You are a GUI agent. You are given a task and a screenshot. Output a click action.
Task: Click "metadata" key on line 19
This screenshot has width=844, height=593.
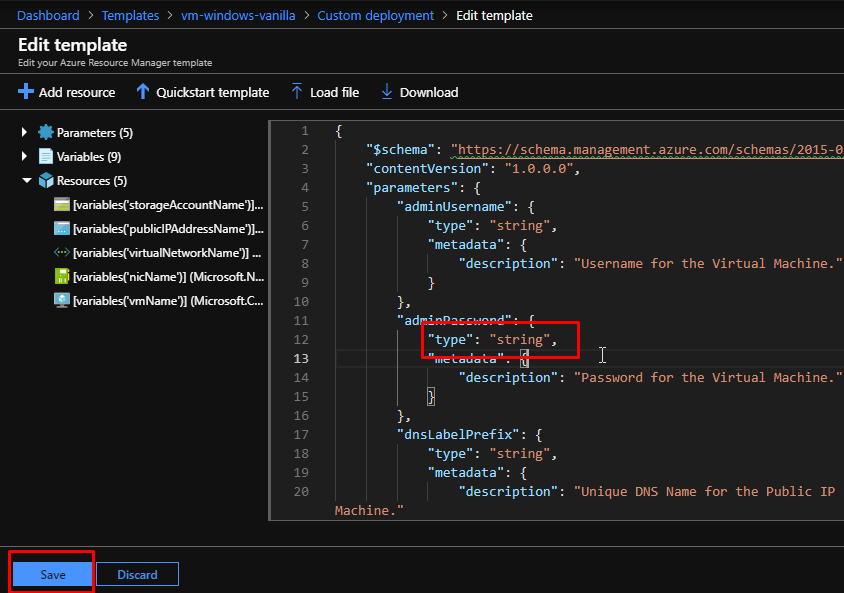[466, 472]
